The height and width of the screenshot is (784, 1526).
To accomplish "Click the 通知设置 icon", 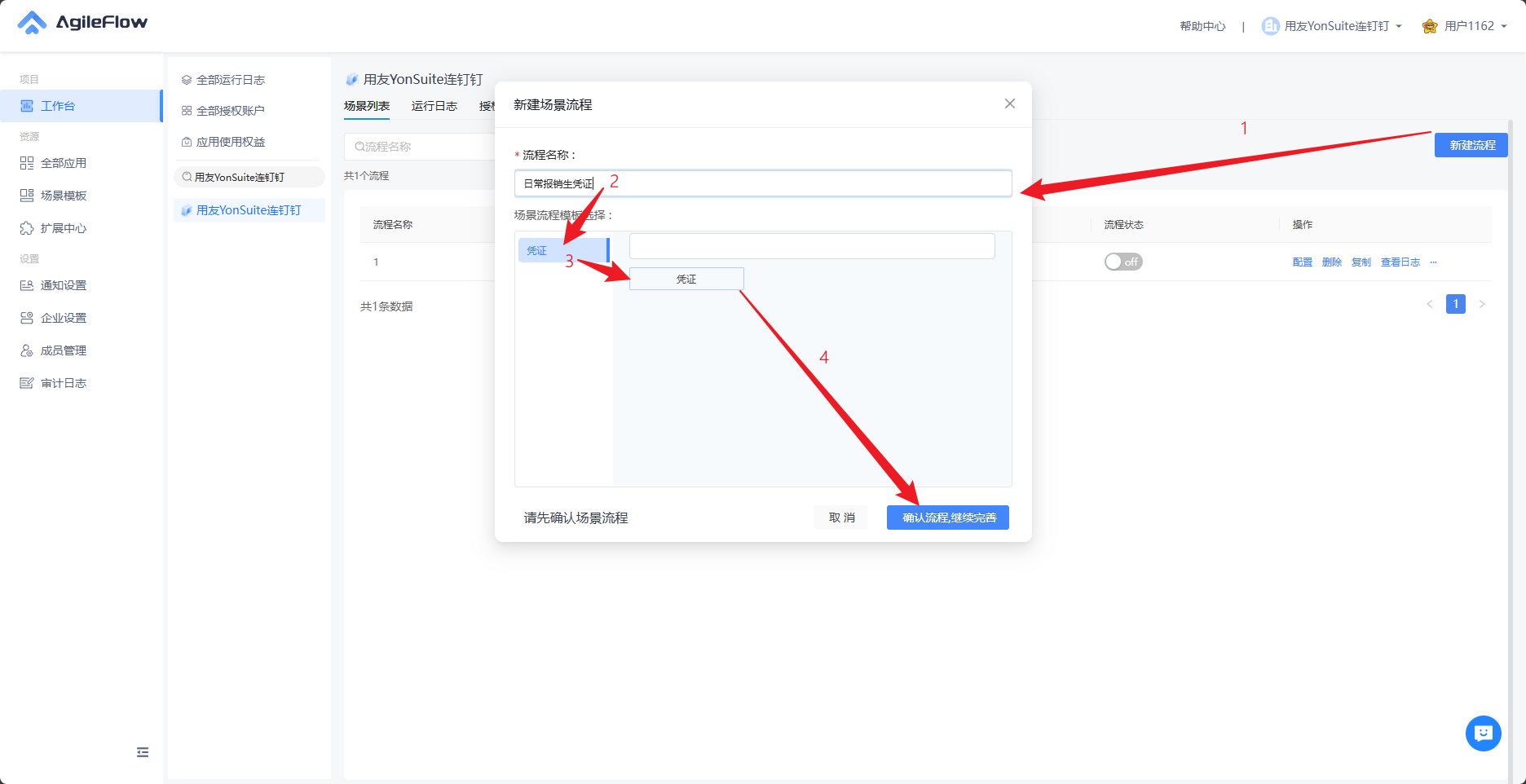I will pyautogui.click(x=27, y=285).
